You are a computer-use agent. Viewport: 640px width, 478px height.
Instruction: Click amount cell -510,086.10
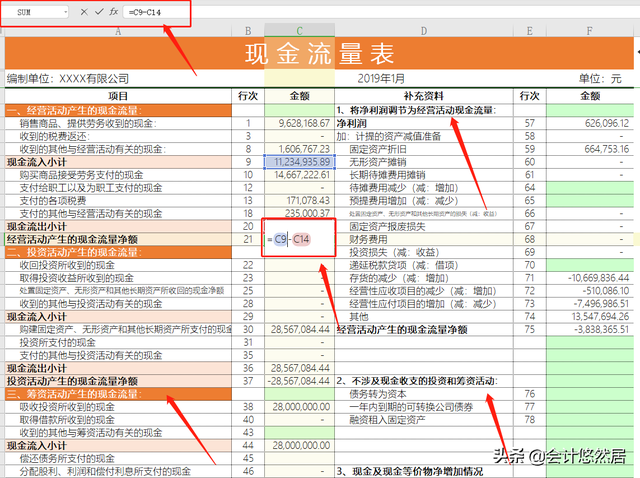(x=590, y=291)
